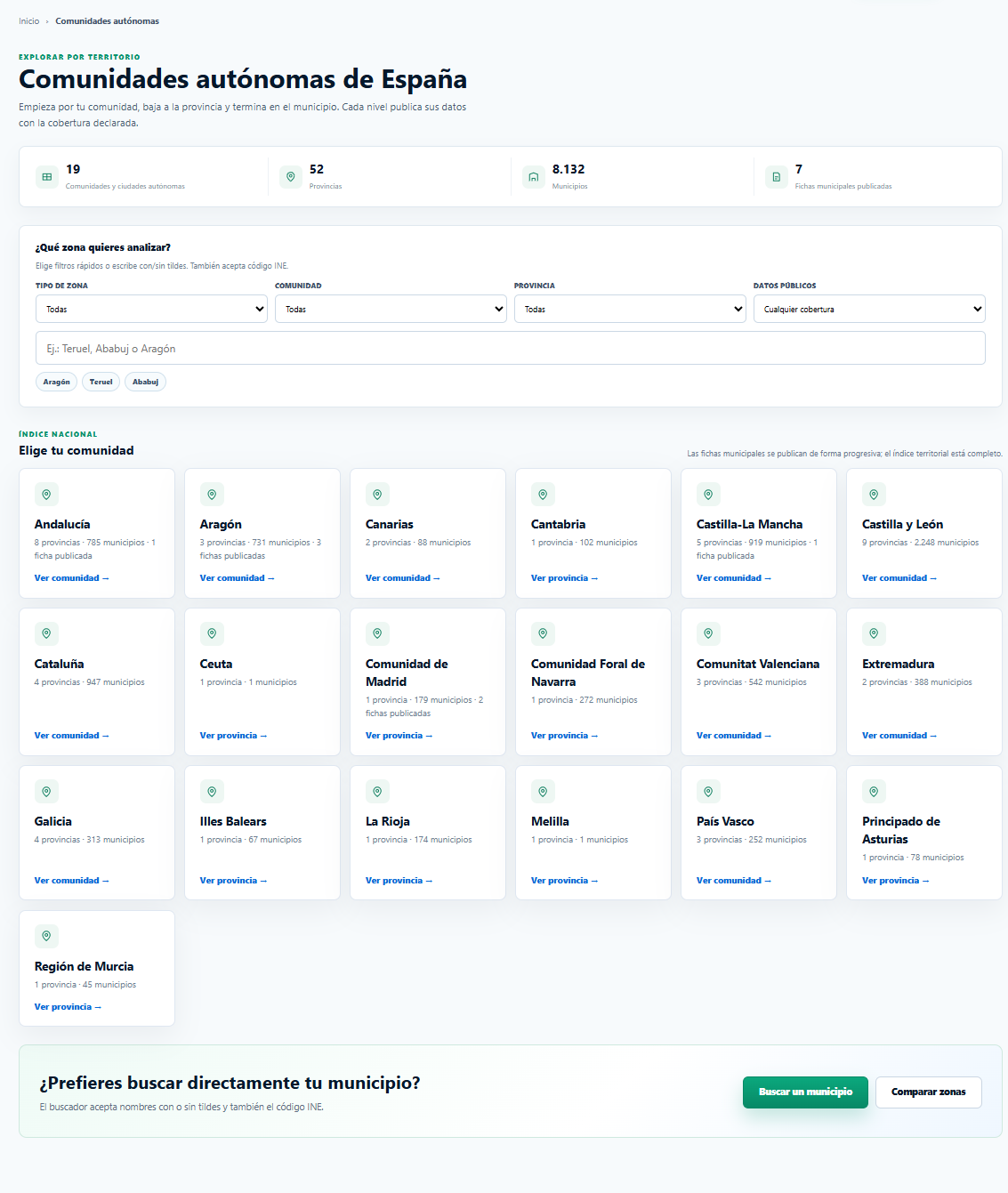Image resolution: width=1008 pixels, height=1193 pixels.
Task: Open the Datos públicos coverage dropdown
Action: (869, 310)
